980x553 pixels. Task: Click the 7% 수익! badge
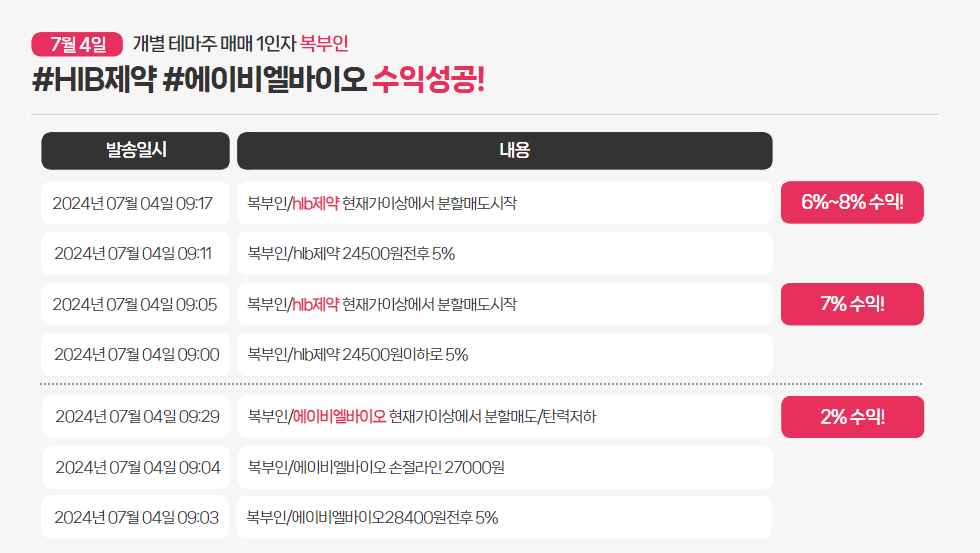(852, 304)
